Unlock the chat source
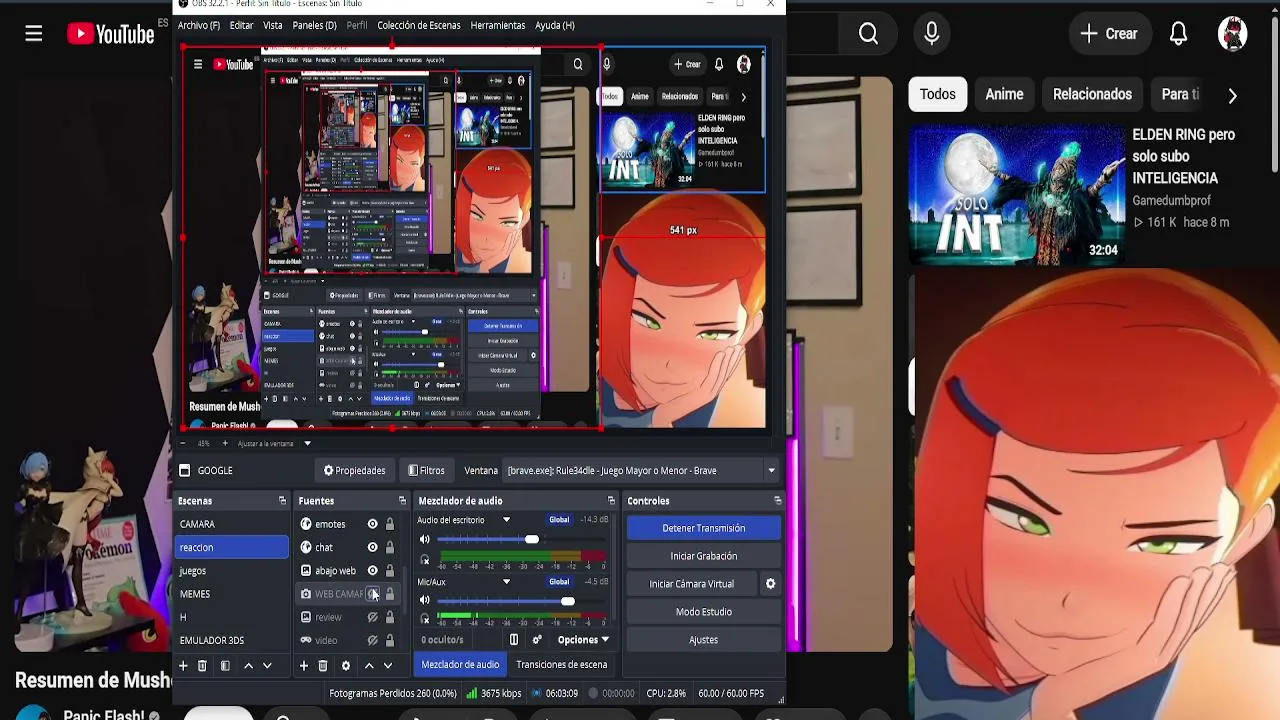Viewport: 1280px width, 720px height. tap(390, 548)
